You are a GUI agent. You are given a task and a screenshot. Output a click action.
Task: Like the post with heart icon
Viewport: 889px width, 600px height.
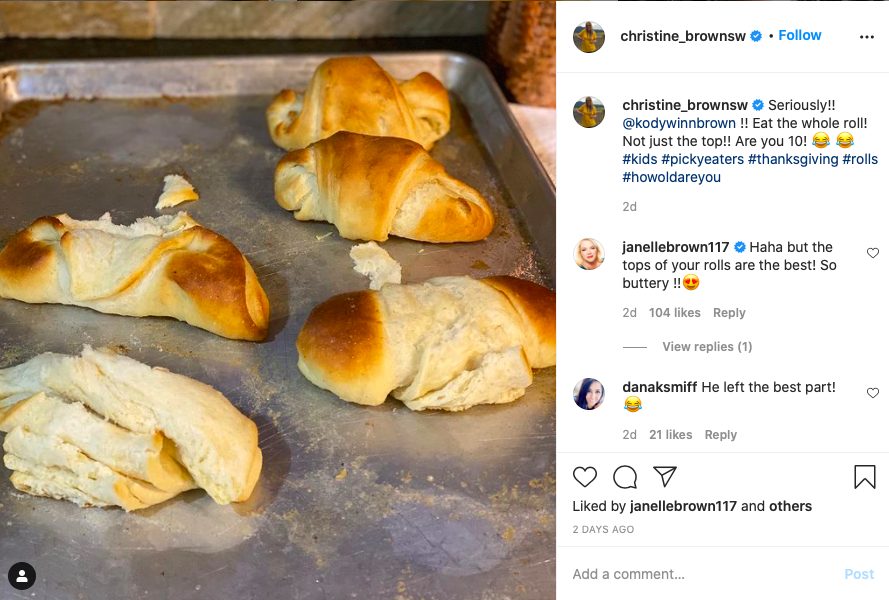click(585, 477)
